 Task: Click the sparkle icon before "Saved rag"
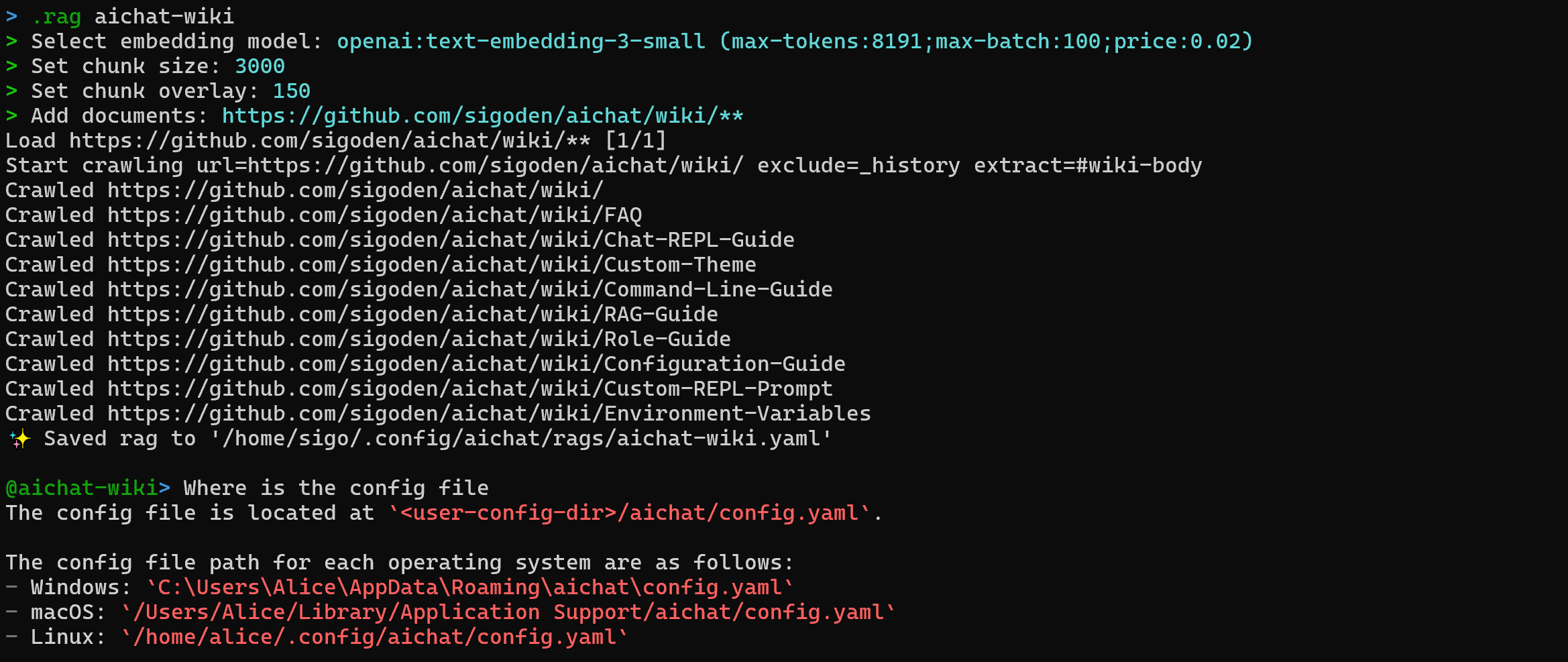click(x=19, y=439)
